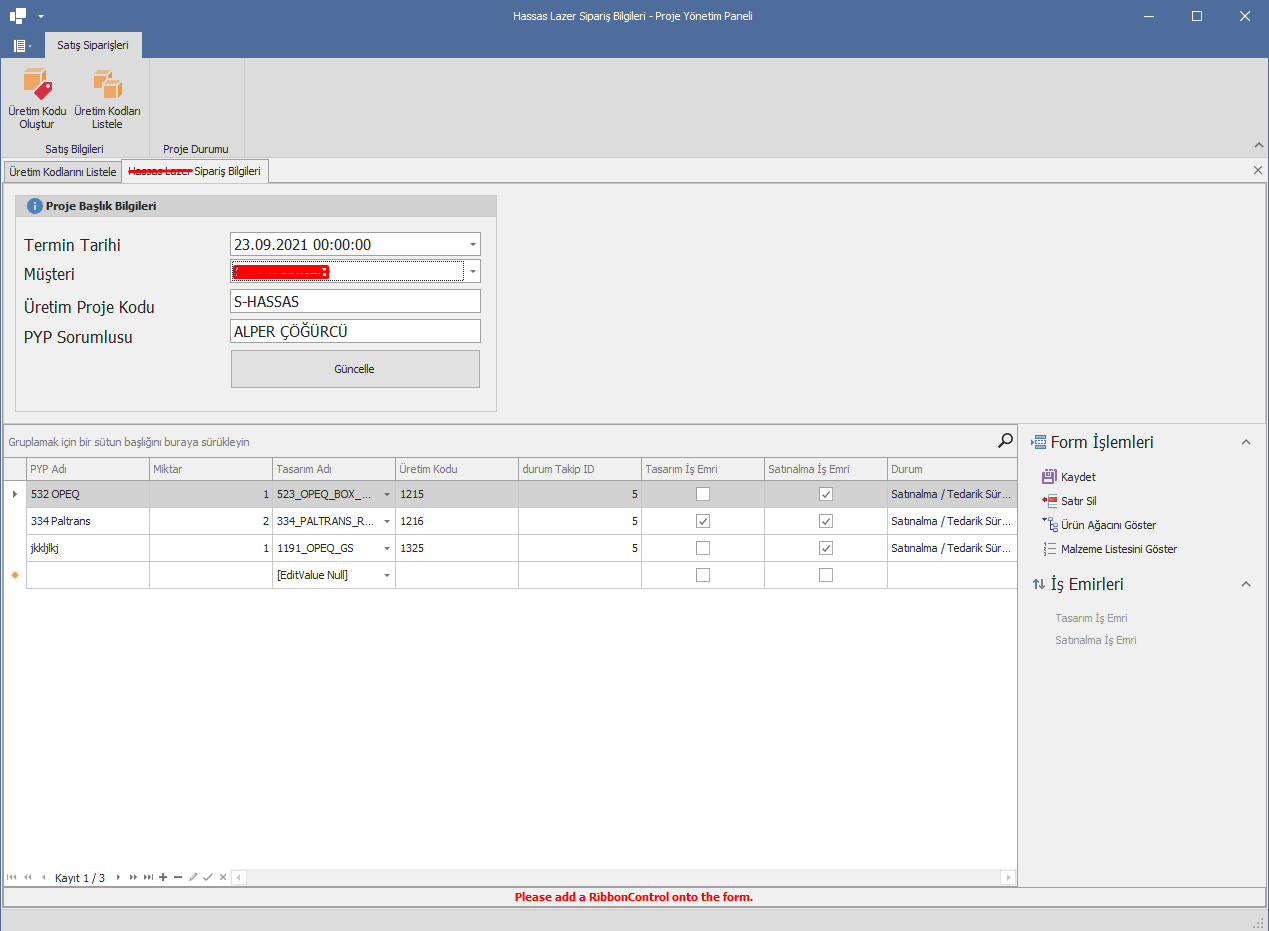The image size is (1269, 931).
Task: Click the Üretim Kodu Oluştur ribbon icon
Action: click(37, 95)
